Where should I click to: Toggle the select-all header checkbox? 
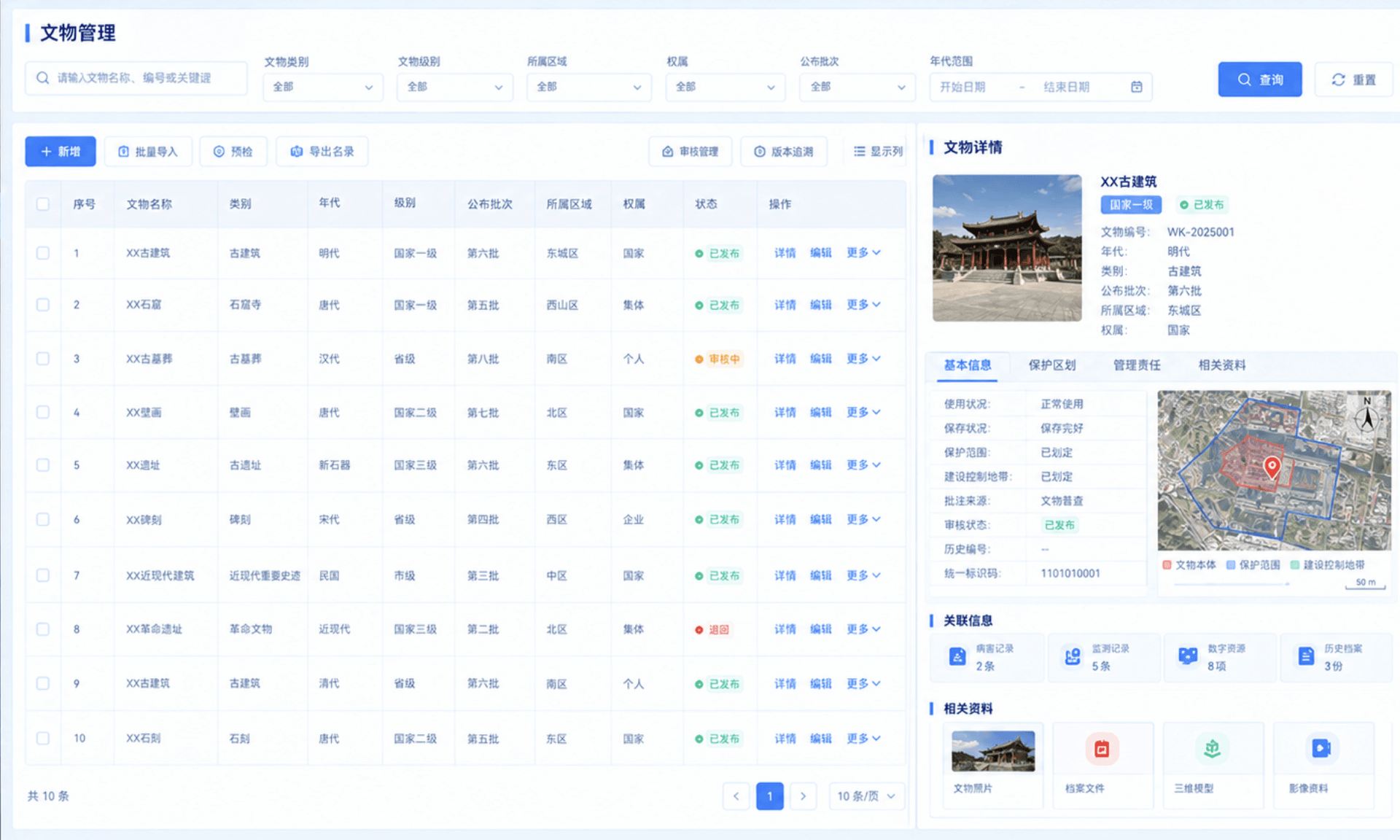[43, 204]
